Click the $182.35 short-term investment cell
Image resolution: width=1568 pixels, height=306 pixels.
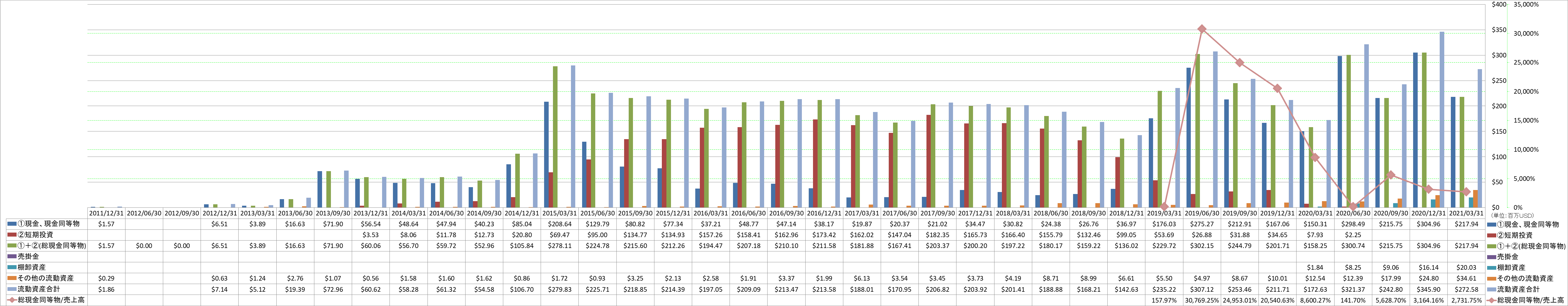(x=938, y=235)
